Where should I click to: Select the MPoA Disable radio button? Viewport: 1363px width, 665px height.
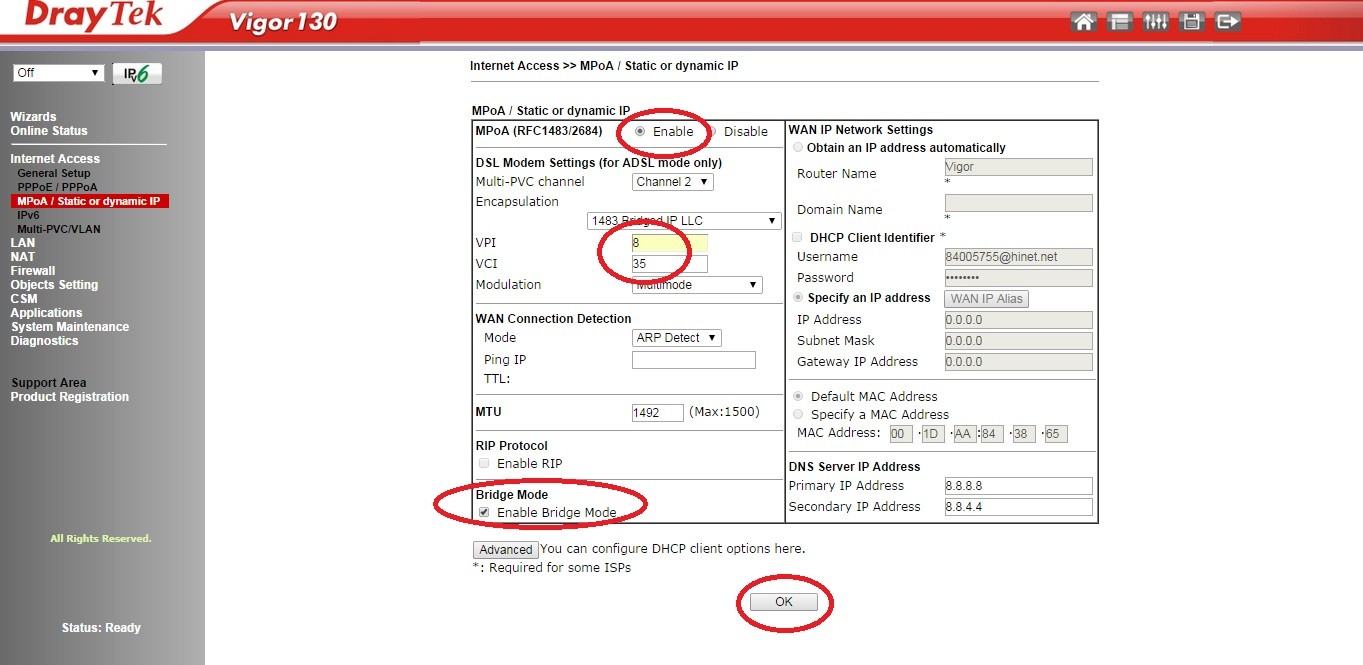click(x=711, y=132)
